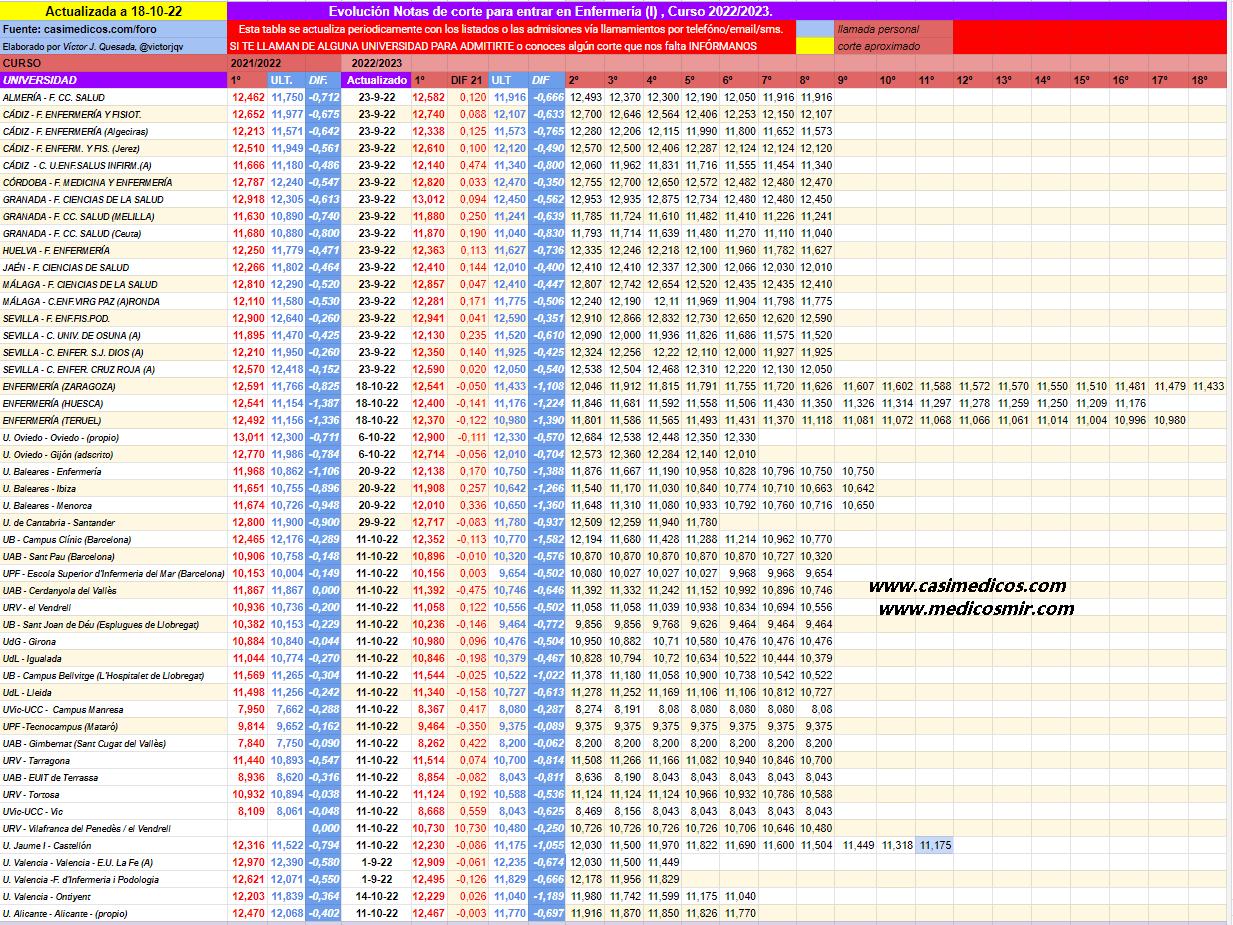Select Ibiza's 10,642 value under the 9º column

click(858, 488)
